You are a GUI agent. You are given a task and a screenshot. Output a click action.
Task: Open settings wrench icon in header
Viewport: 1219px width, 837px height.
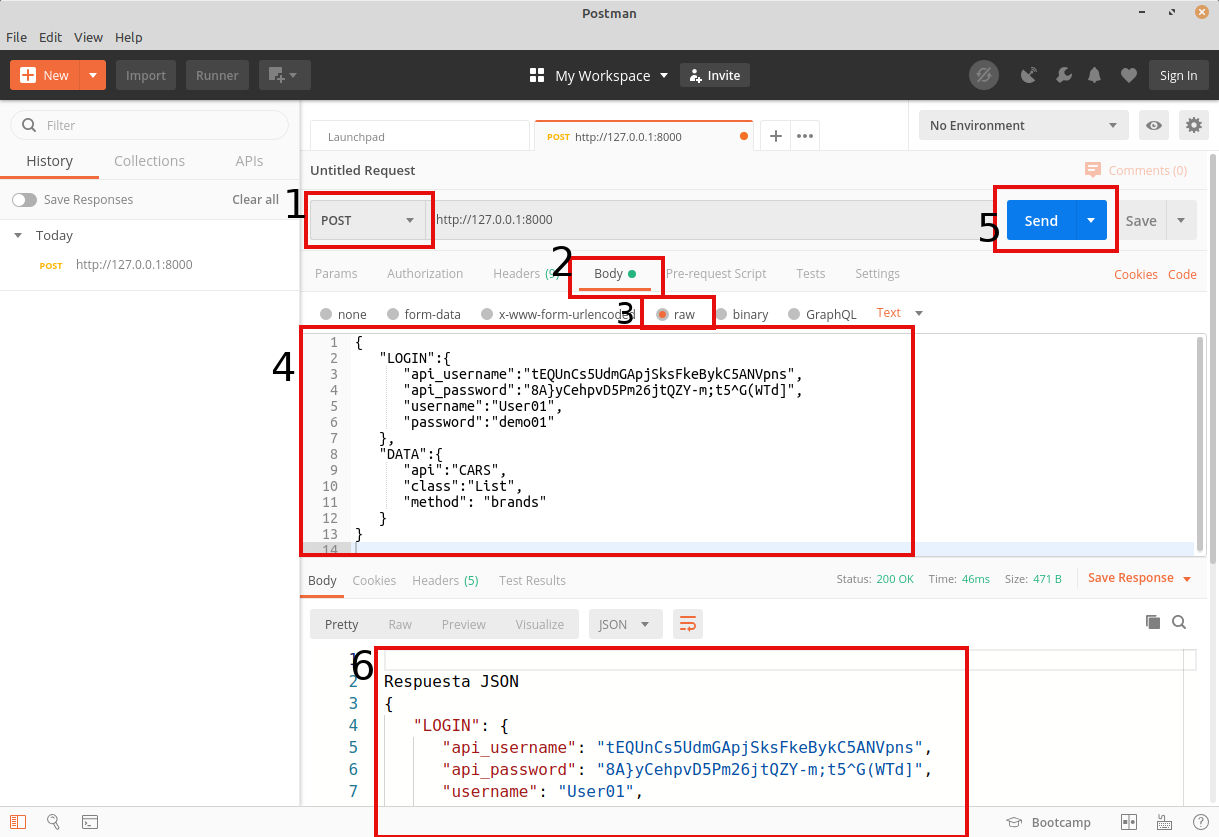point(1063,75)
